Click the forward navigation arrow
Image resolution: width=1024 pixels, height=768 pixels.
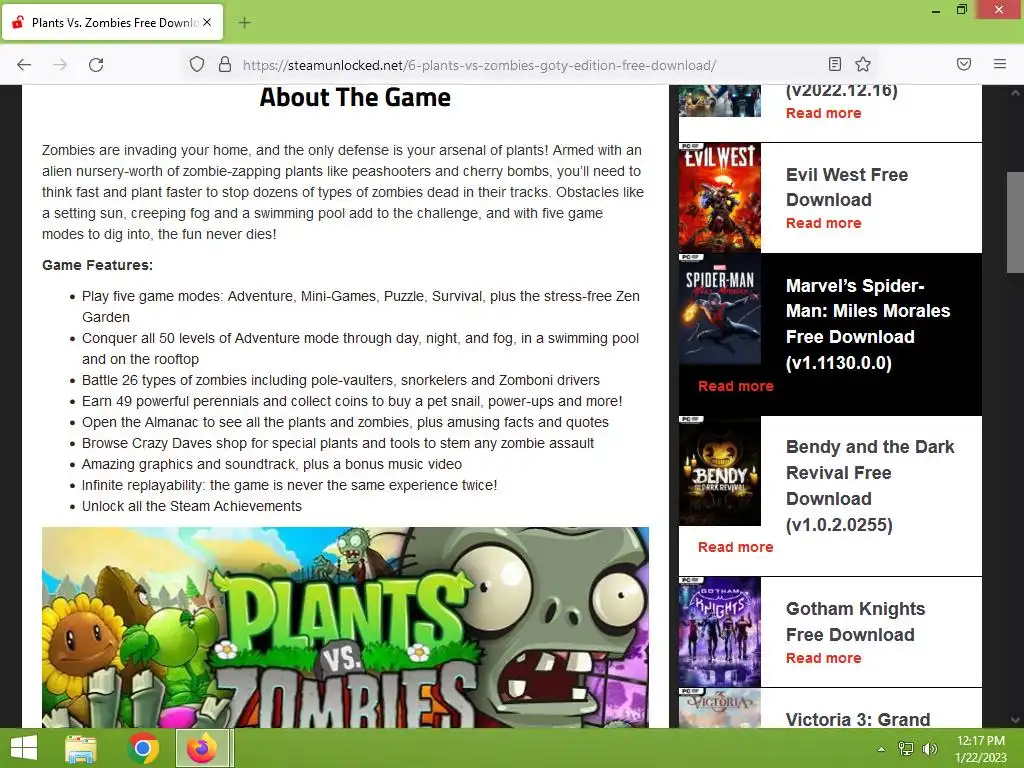coord(60,65)
